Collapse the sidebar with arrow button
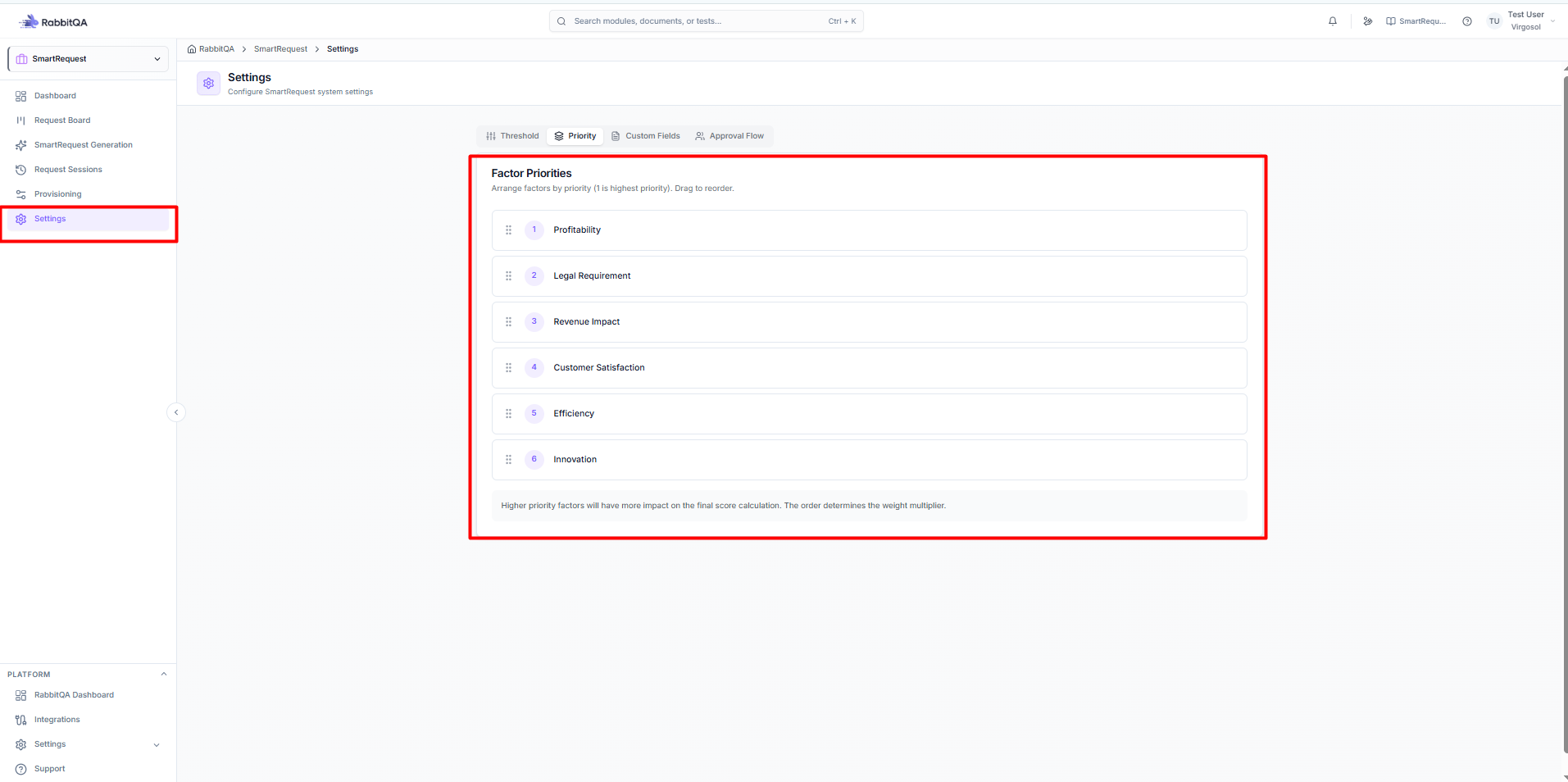 (176, 412)
